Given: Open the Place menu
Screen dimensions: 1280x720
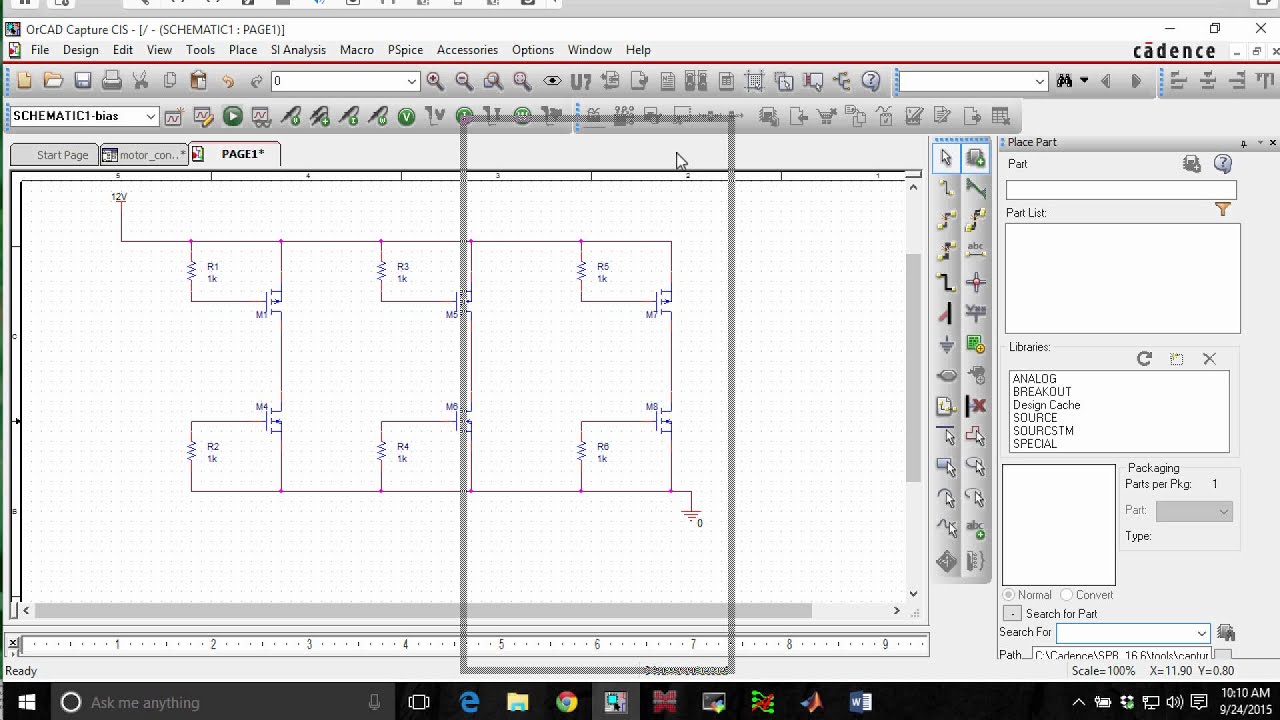Looking at the screenshot, I should pos(243,50).
